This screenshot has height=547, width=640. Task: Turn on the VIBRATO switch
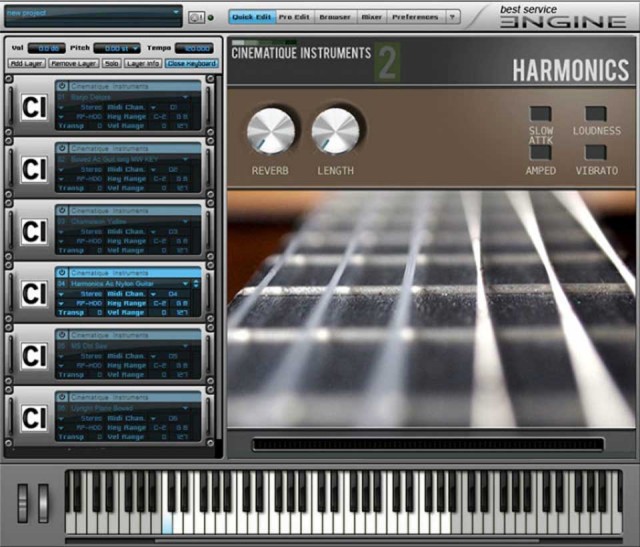tap(596, 153)
